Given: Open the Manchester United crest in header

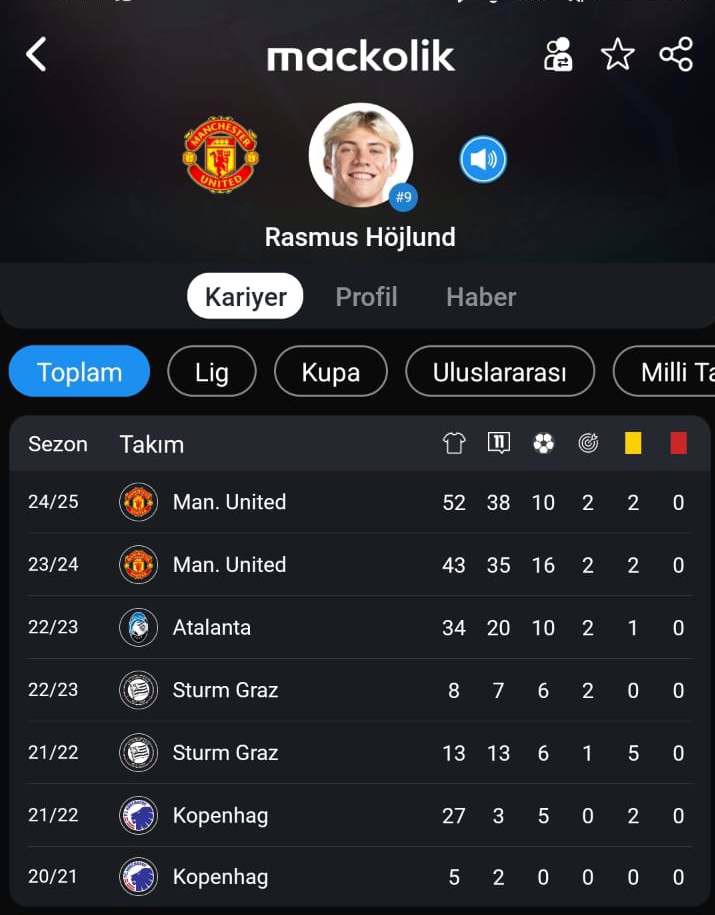Looking at the screenshot, I should (221, 155).
